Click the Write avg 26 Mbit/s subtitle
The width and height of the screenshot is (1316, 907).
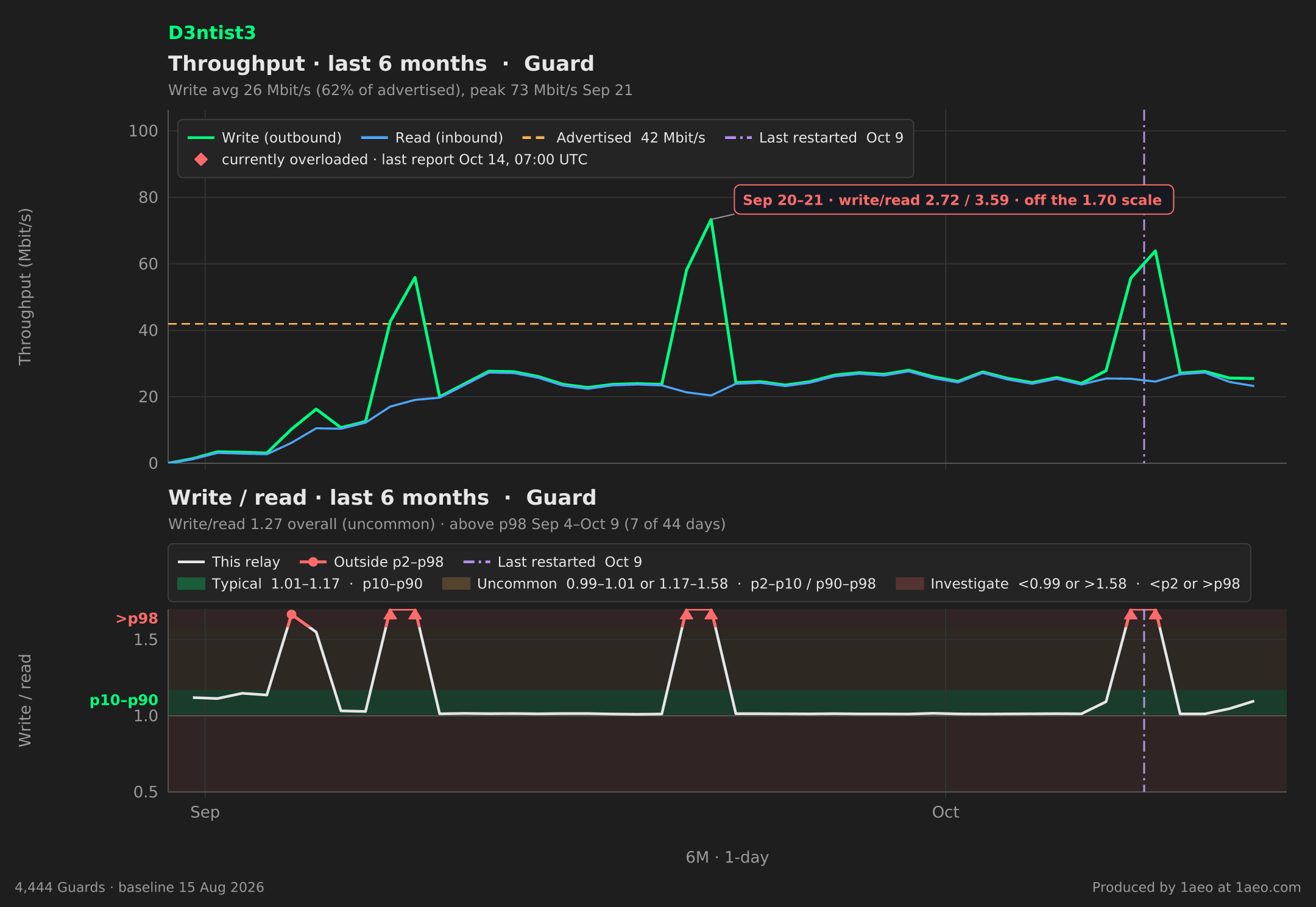pos(400,90)
